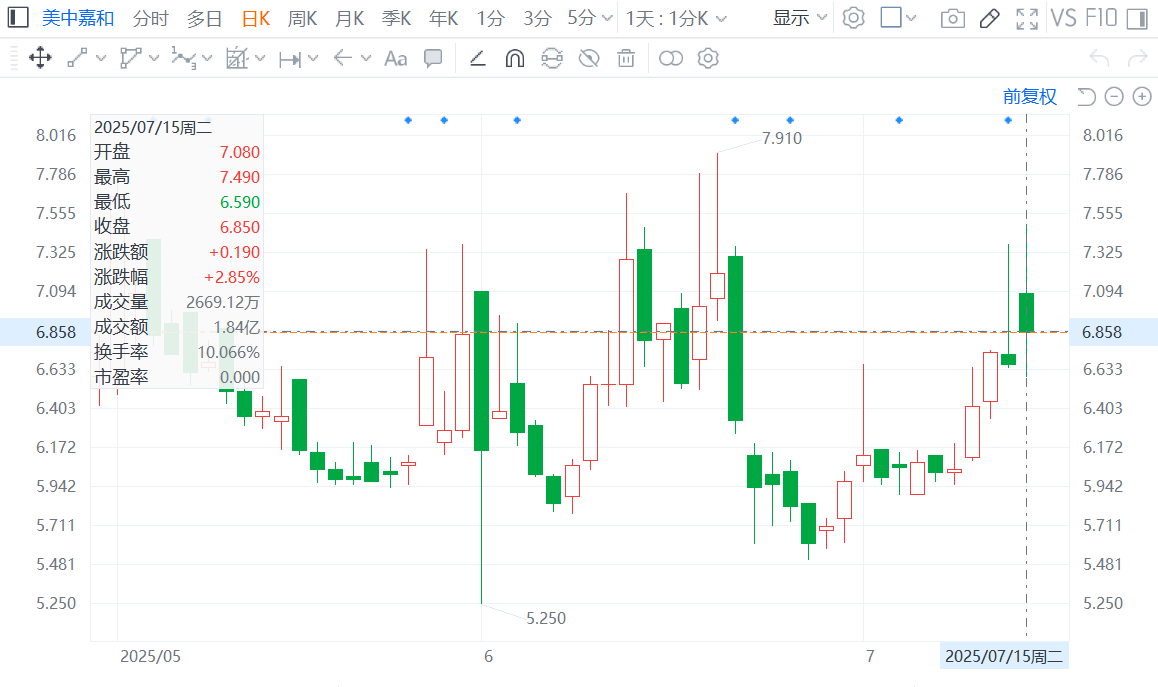Image resolution: width=1158 pixels, height=687 pixels.
Task: Toggle the right side panel
Action: 1136,18
